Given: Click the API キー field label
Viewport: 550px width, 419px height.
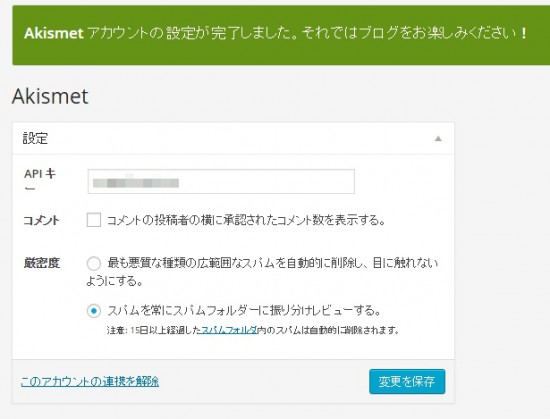Looking at the screenshot, I should tap(40, 181).
